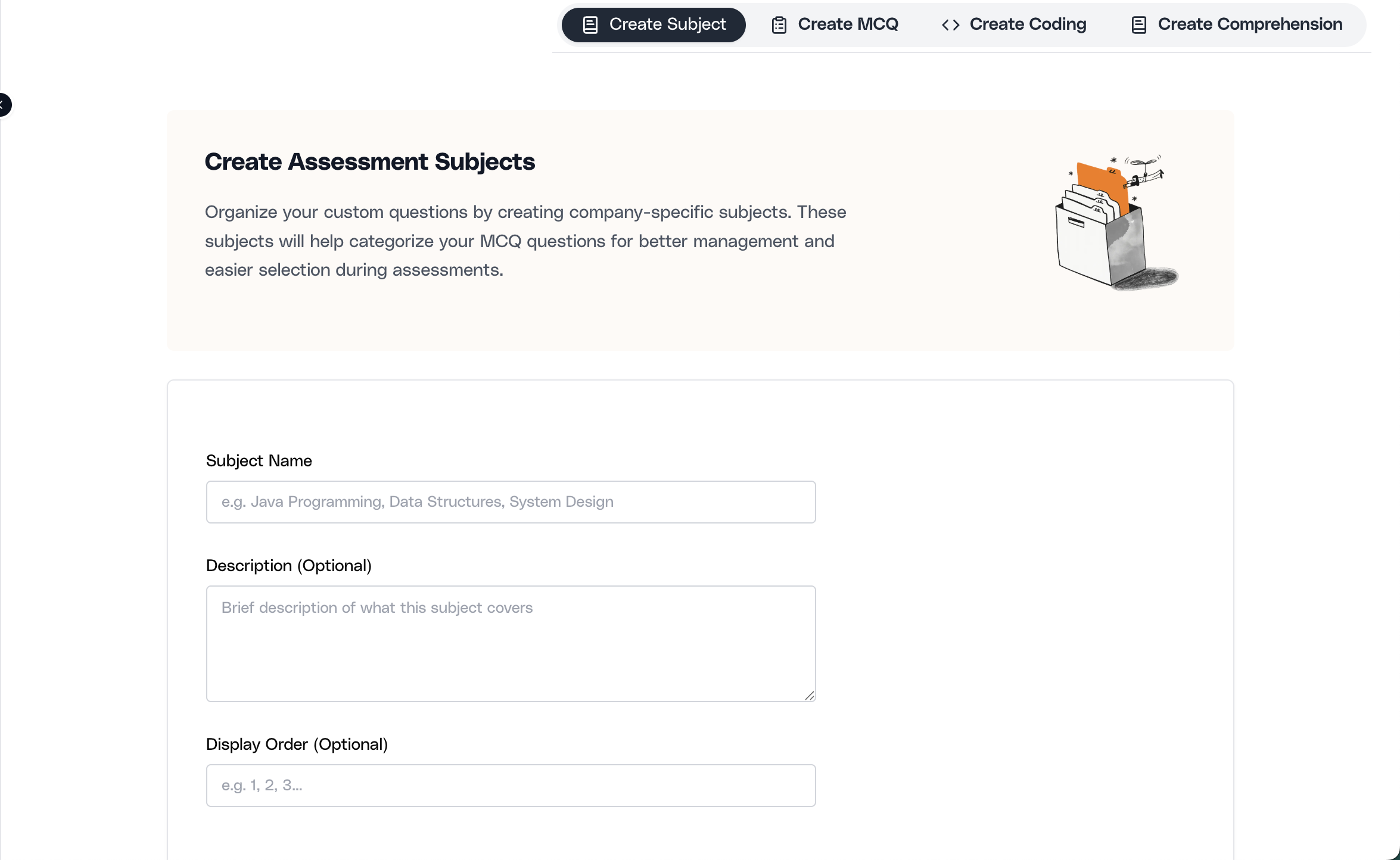Select the Create Subject tab
The height and width of the screenshot is (860, 1400).
[x=653, y=24]
